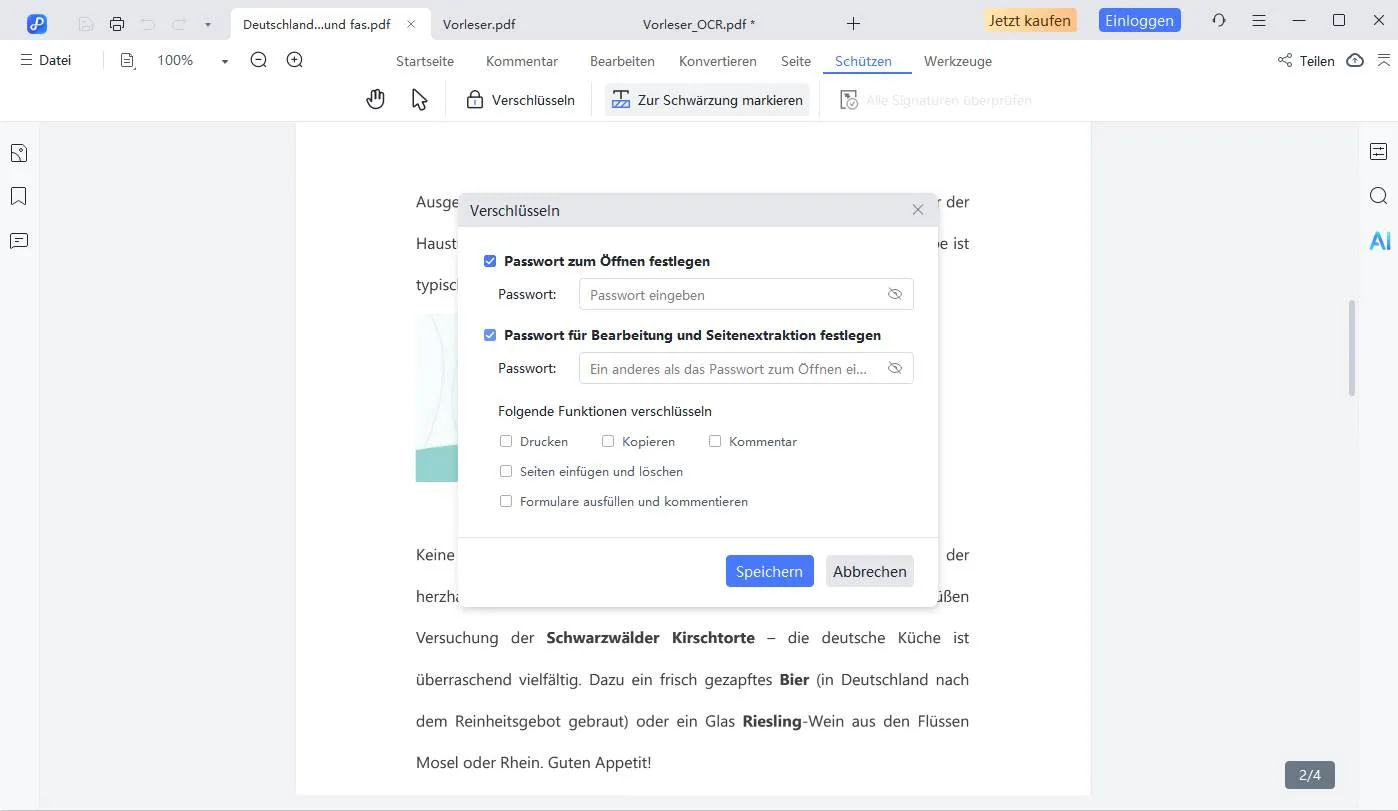Open the AI assistant in right sidebar
This screenshot has width=1398, height=811.
[1380, 241]
